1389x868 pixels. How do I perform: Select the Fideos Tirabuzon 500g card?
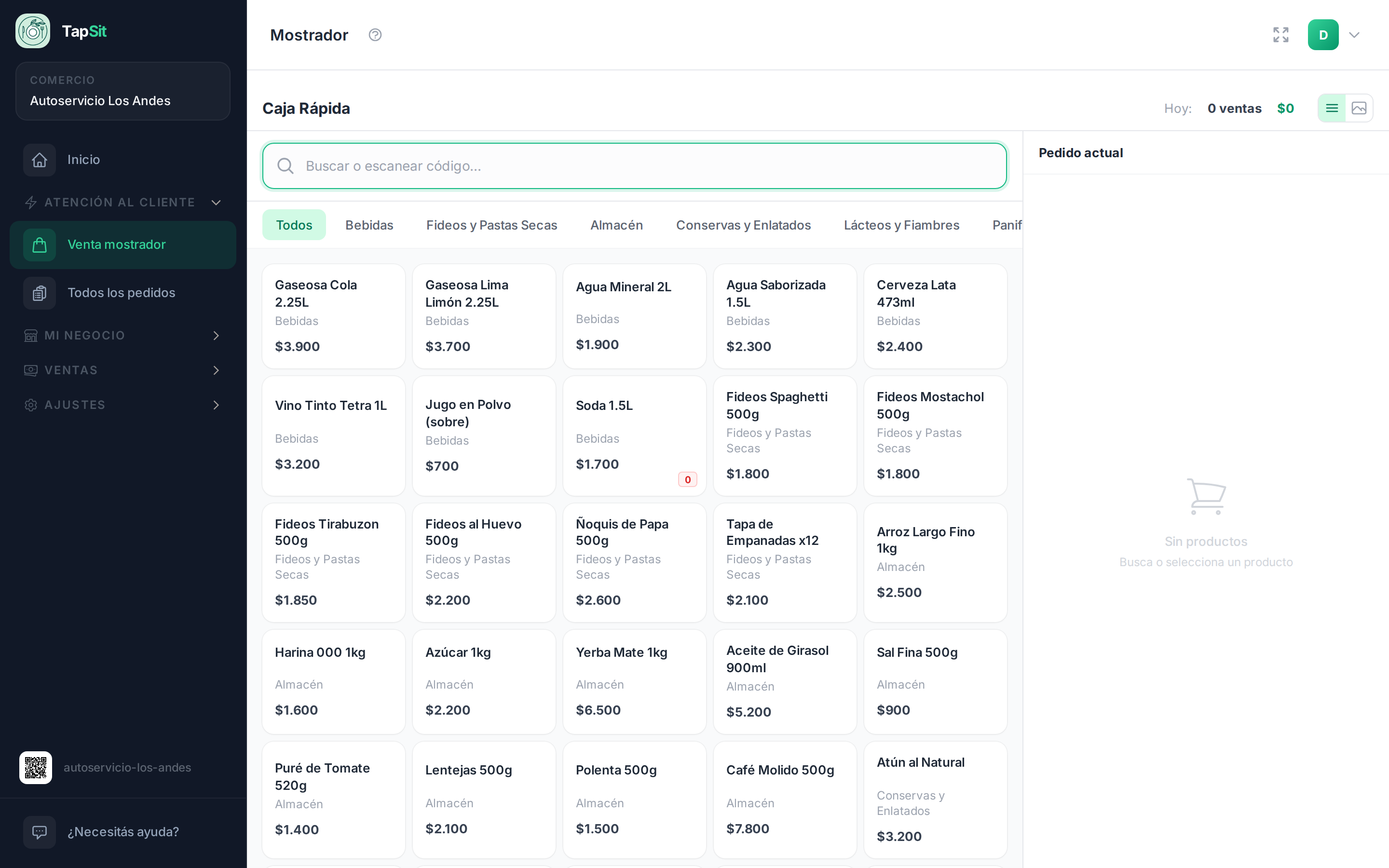tap(333, 563)
